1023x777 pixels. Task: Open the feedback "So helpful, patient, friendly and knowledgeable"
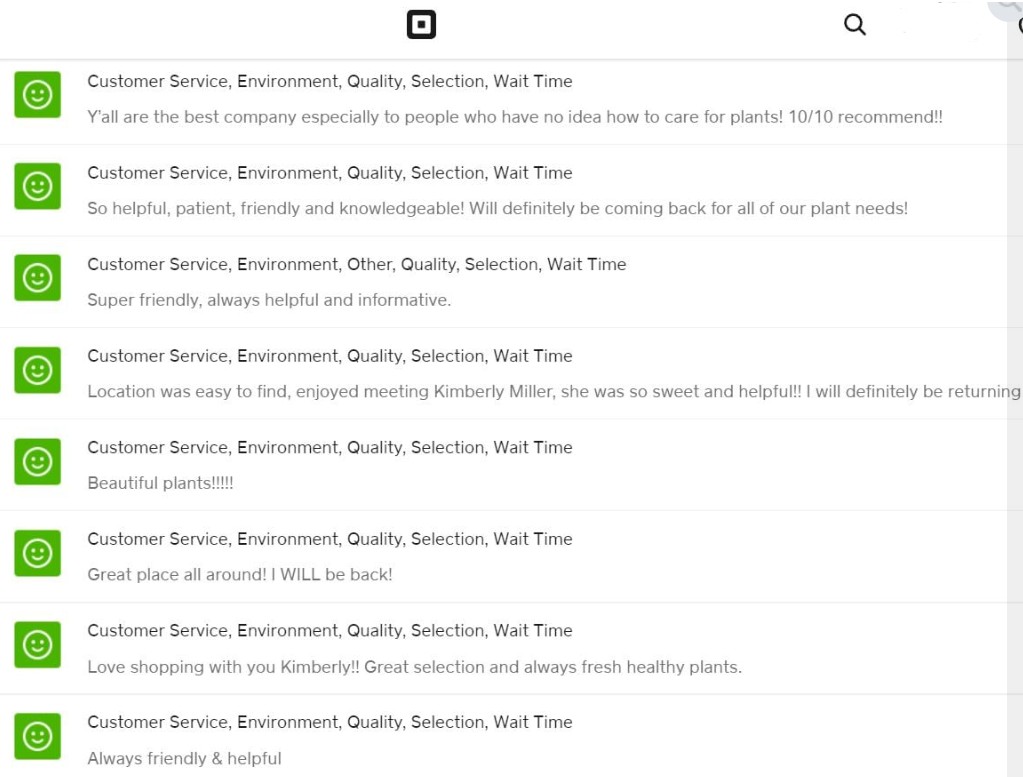[x=497, y=209]
